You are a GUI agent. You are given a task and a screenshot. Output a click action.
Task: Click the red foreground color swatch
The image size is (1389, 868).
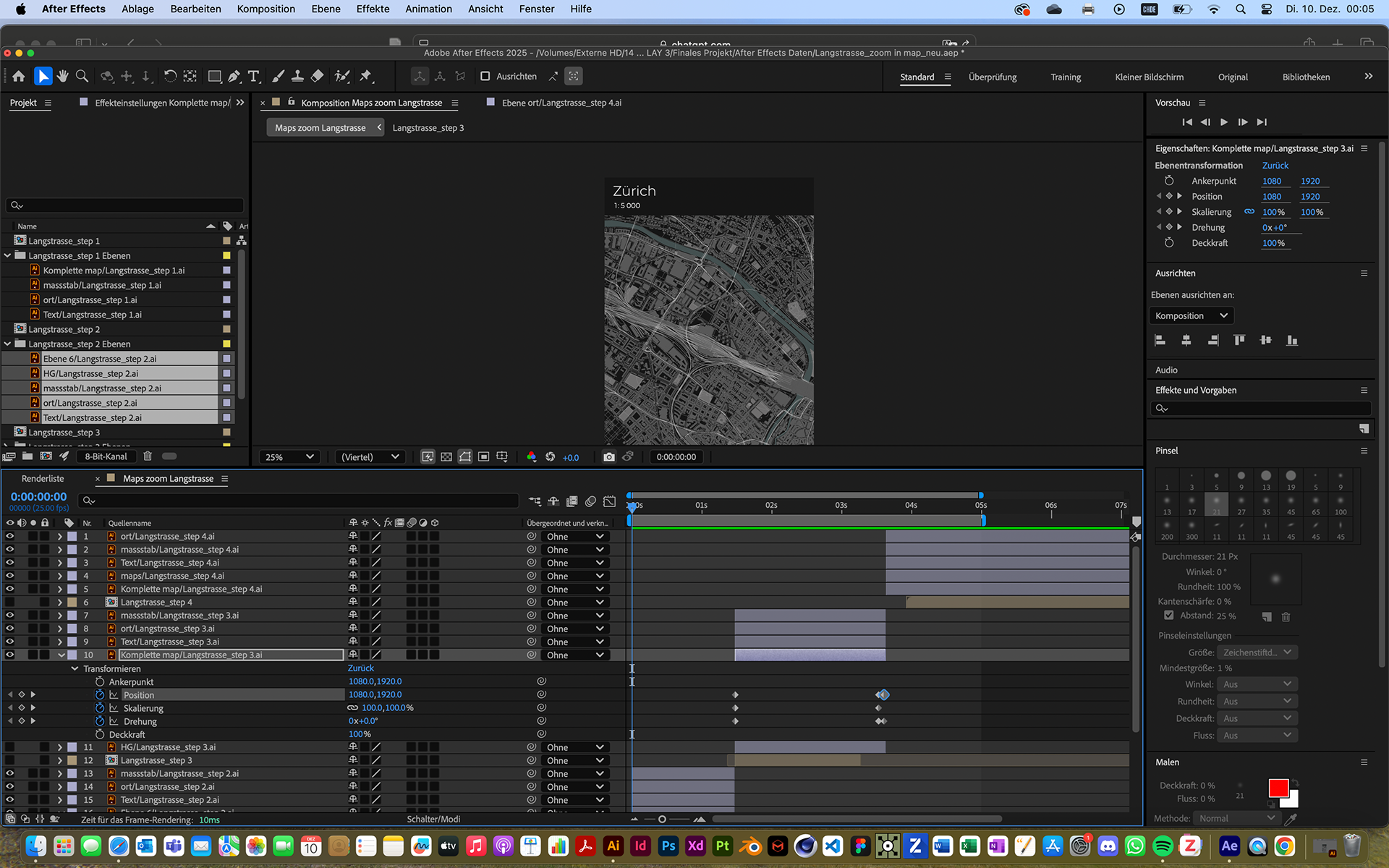1278,787
